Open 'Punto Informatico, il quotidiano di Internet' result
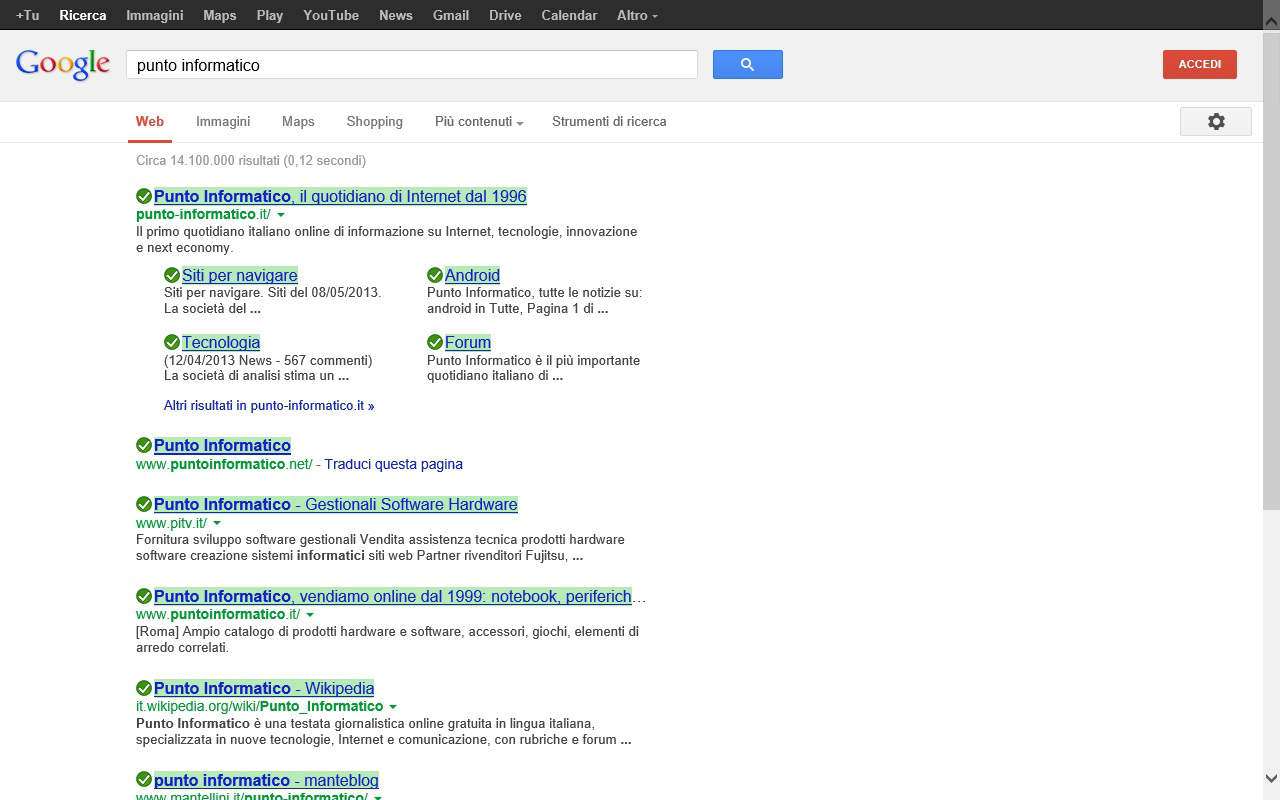The height and width of the screenshot is (800, 1280). point(340,196)
